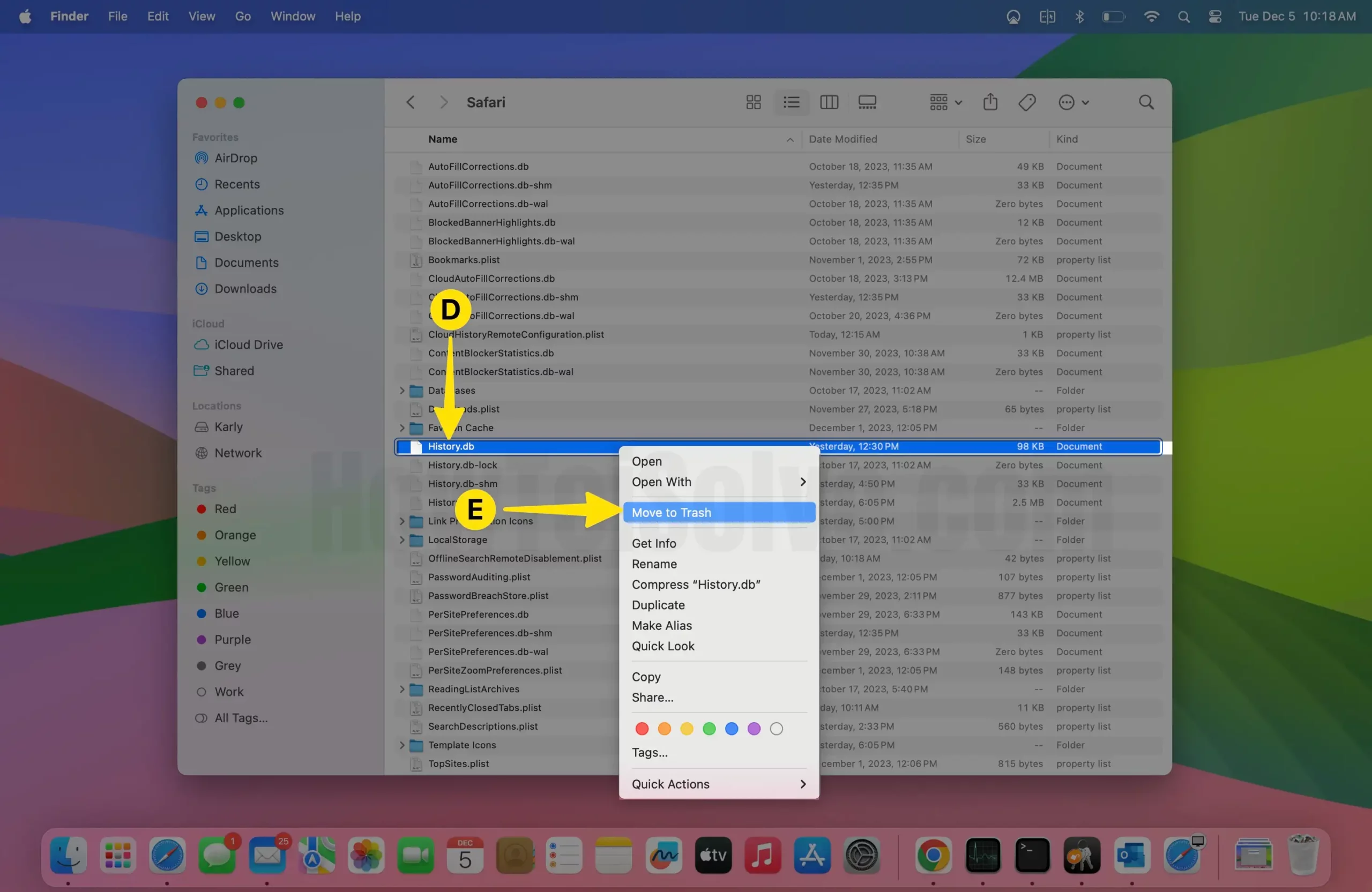Choose Get Info in context menu

coord(718,543)
